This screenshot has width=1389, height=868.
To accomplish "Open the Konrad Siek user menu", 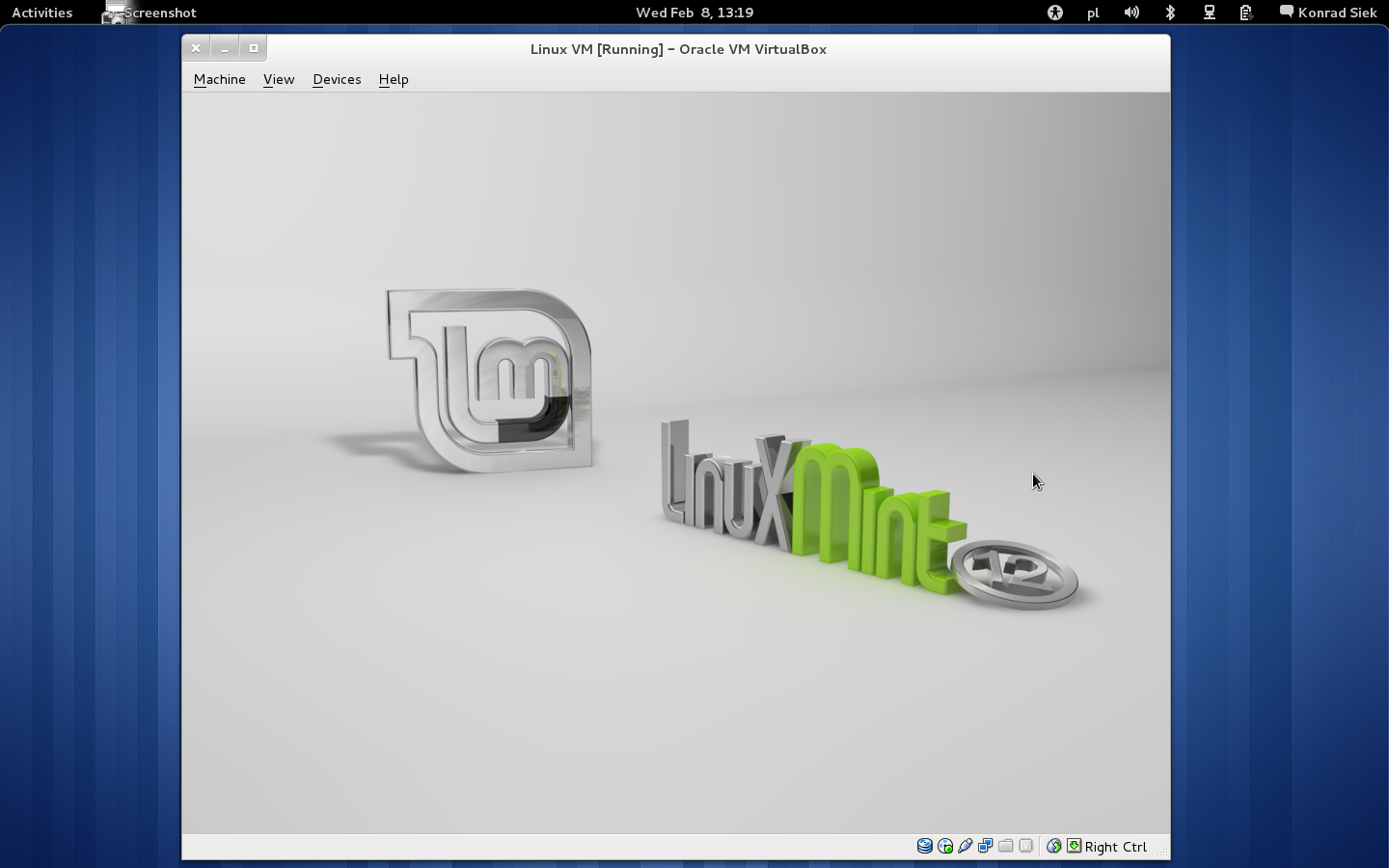I will tap(1328, 13).
